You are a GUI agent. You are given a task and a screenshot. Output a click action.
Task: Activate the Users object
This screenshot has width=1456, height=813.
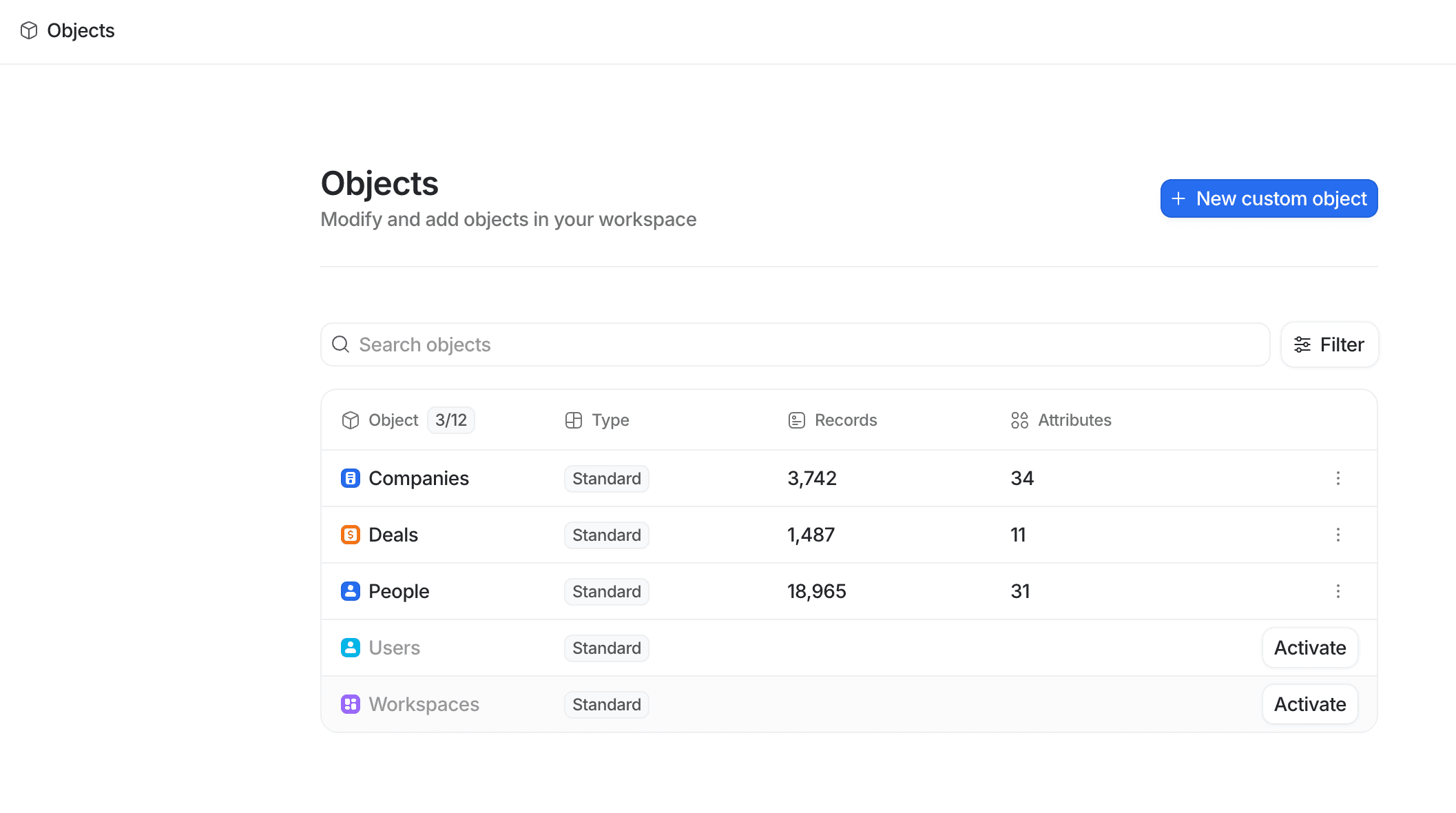pos(1309,647)
